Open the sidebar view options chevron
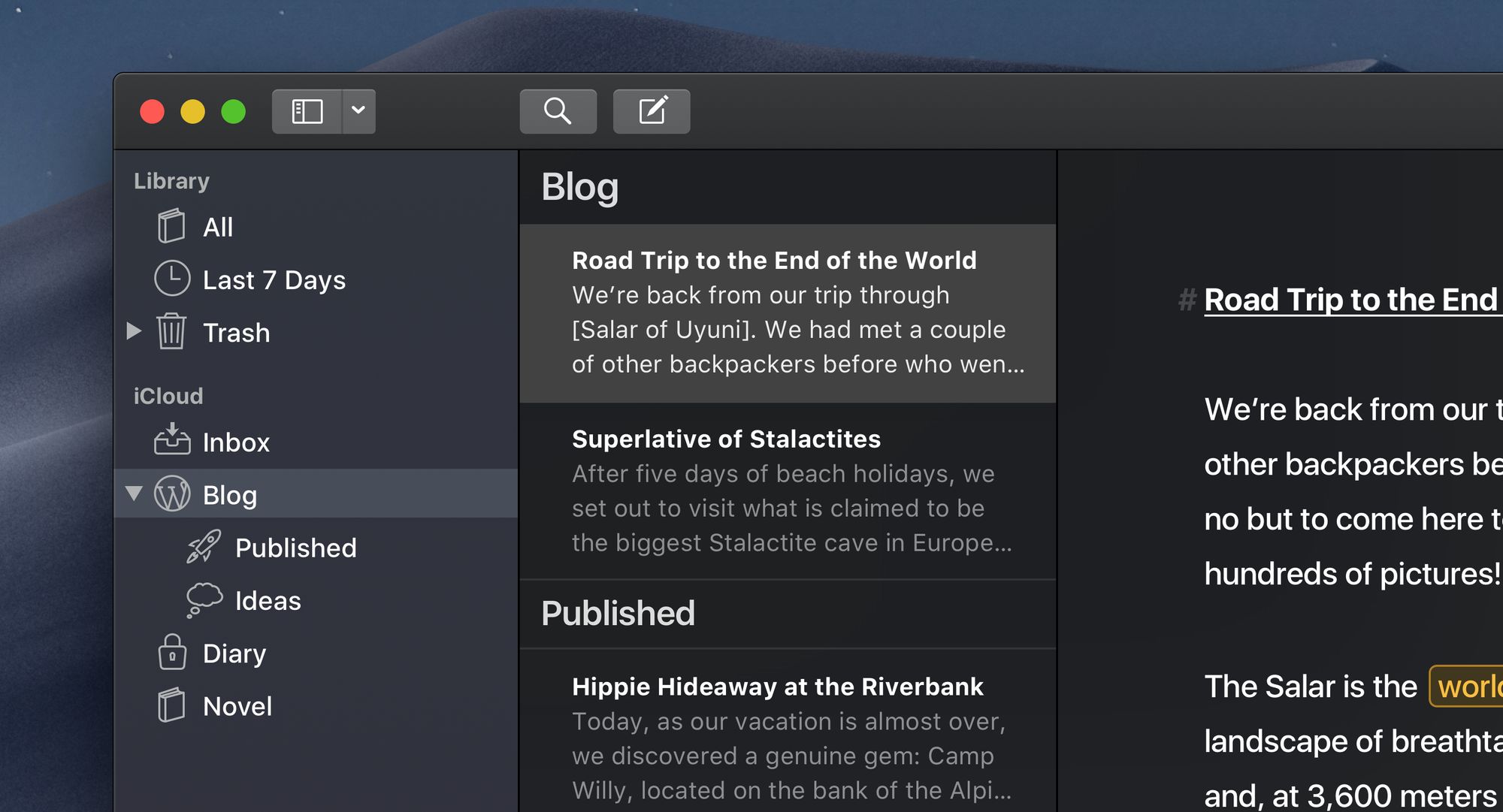1503x812 pixels. click(358, 110)
